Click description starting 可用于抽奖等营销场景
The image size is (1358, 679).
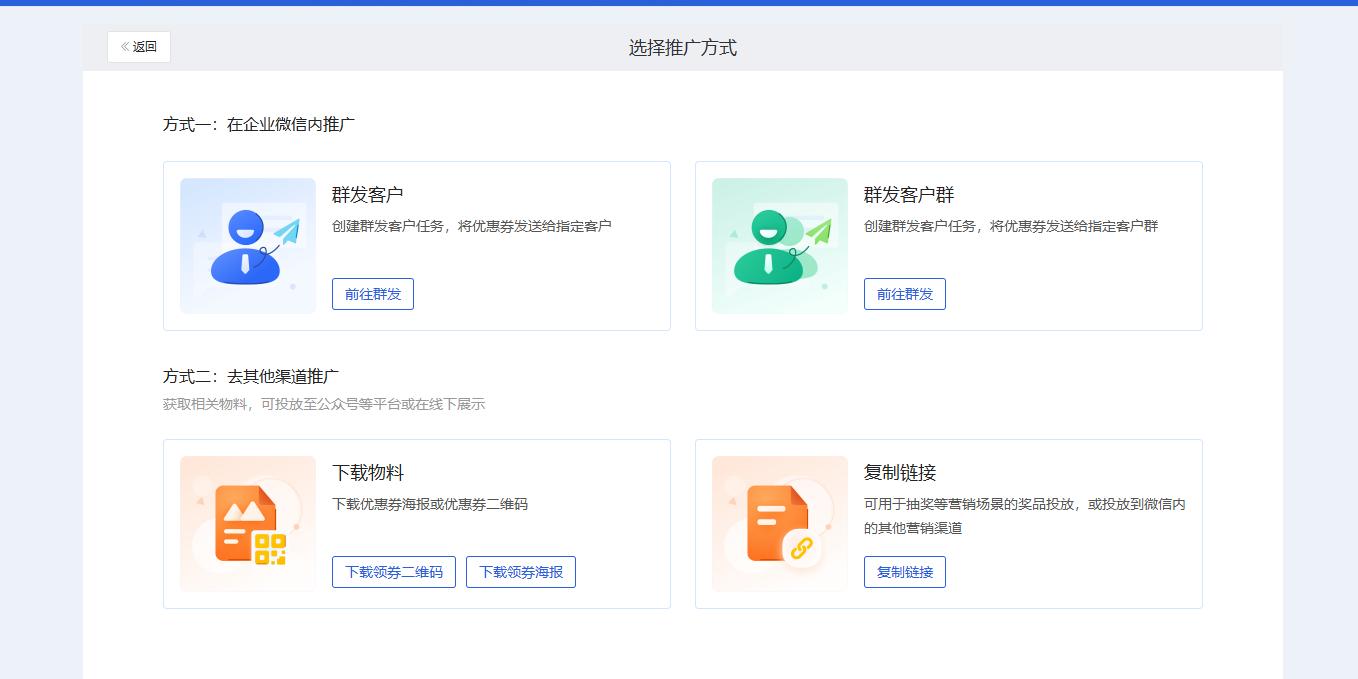click(1025, 516)
